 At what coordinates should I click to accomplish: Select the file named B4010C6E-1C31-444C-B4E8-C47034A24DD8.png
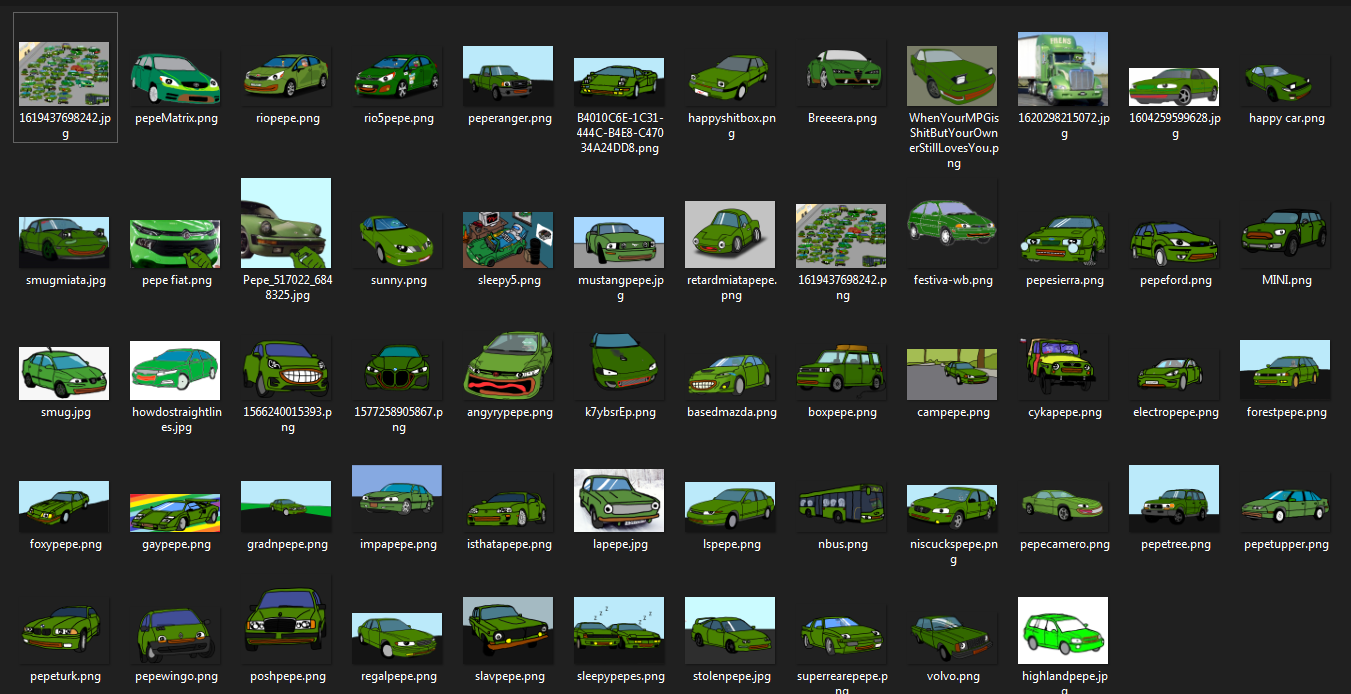click(619, 133)
